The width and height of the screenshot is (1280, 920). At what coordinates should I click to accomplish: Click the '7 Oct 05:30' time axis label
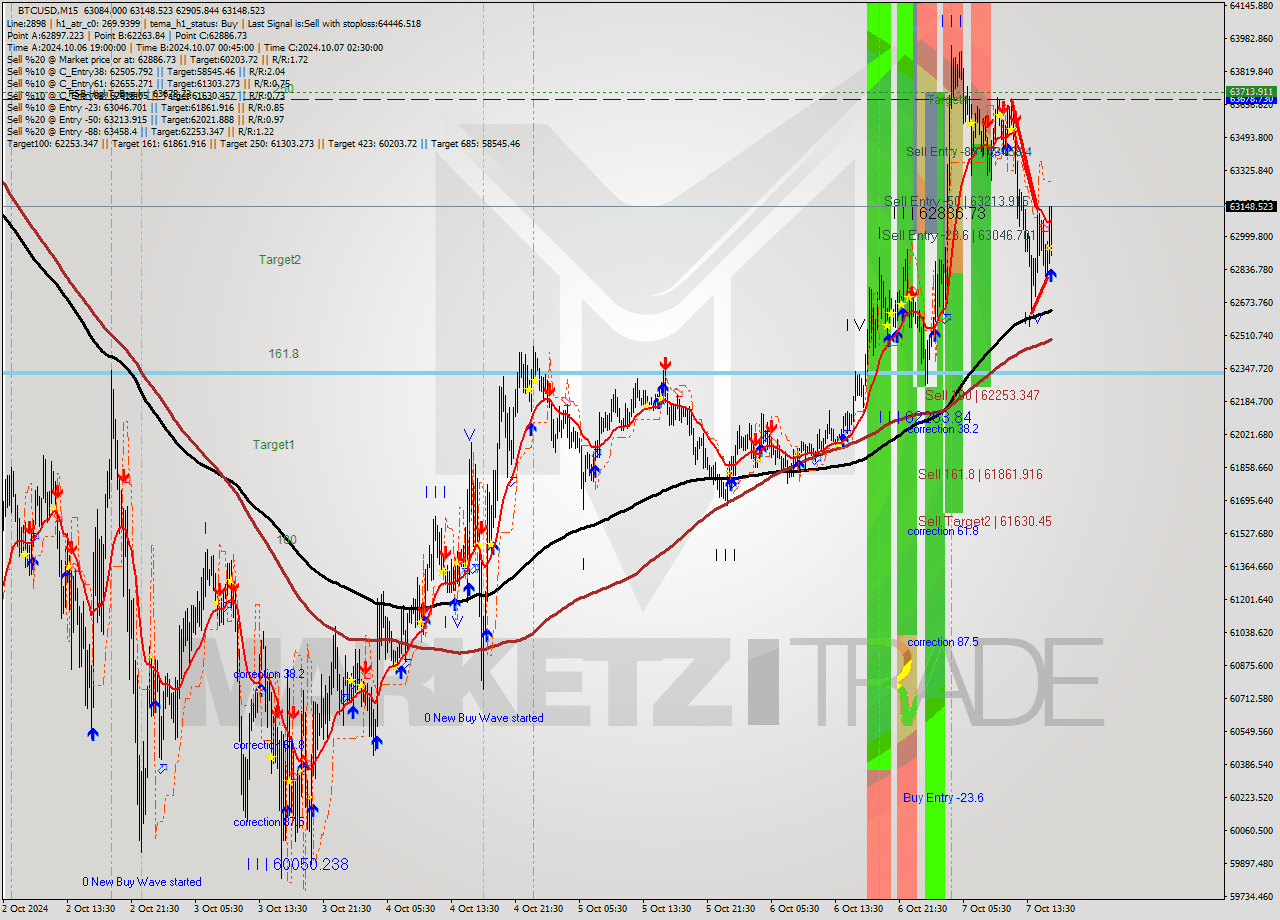(988, 909)
